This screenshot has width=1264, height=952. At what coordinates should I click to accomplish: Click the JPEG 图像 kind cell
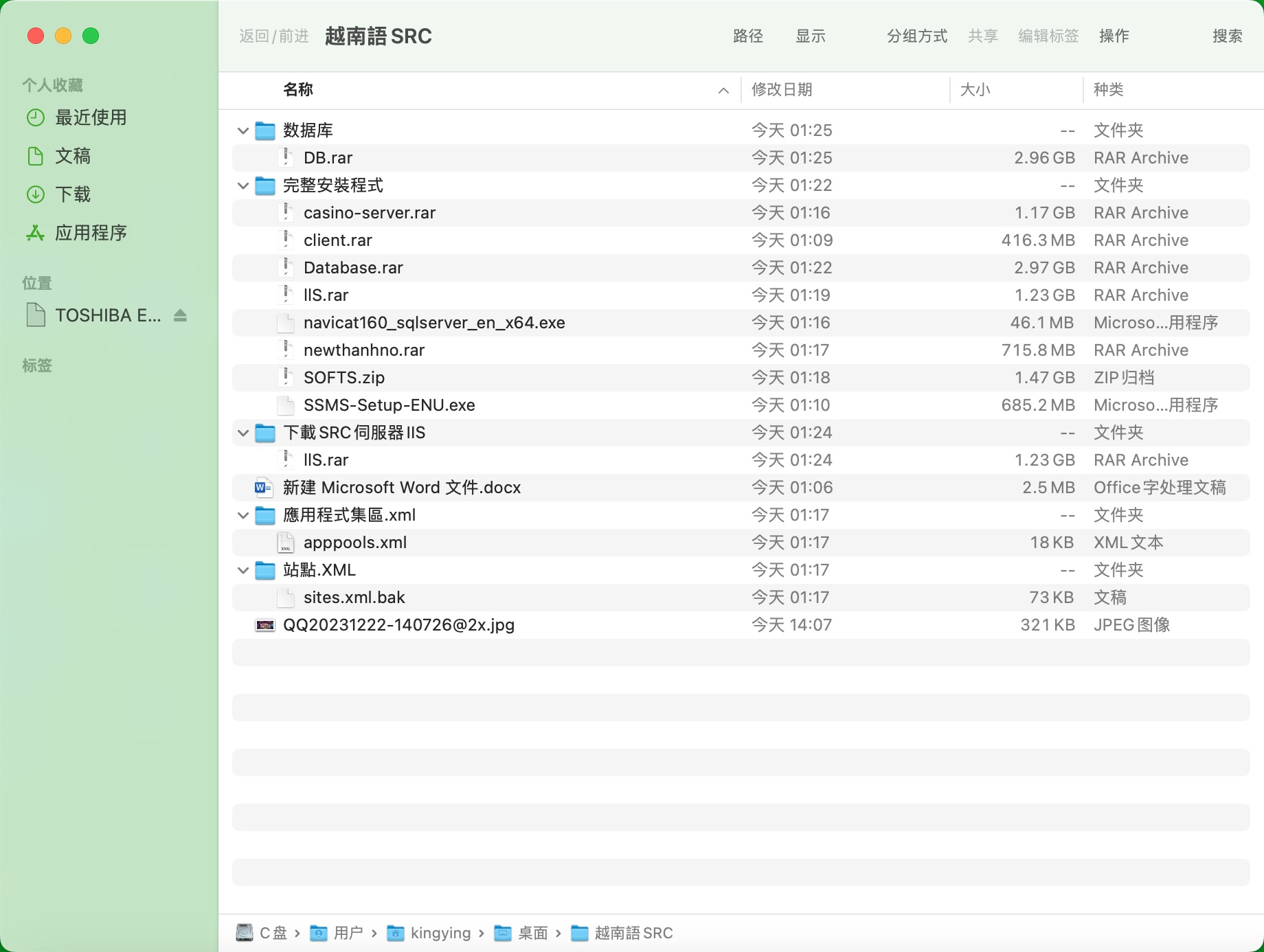[x=1131, y=625]
